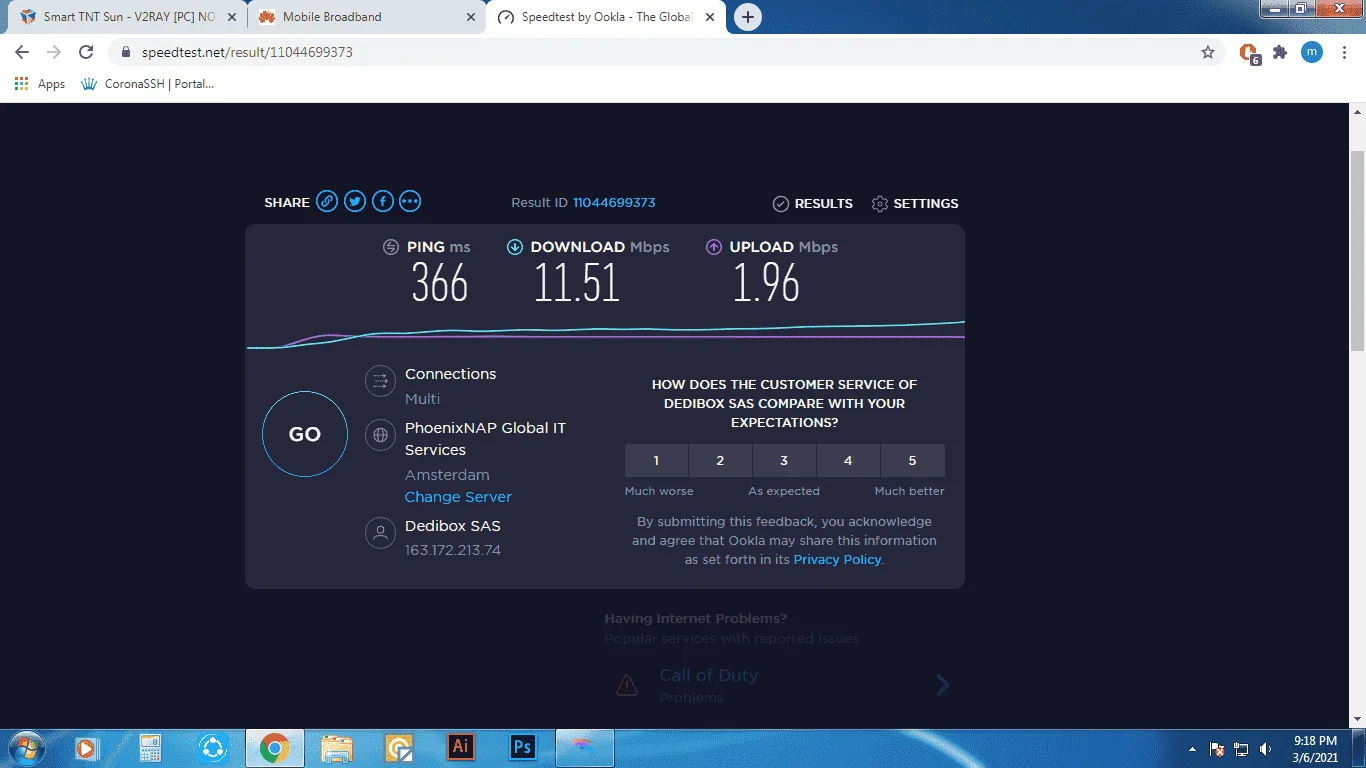Click the page vertical scrollbar
This screenshot has height=768, width=1366.
(x=1357, y=250)
